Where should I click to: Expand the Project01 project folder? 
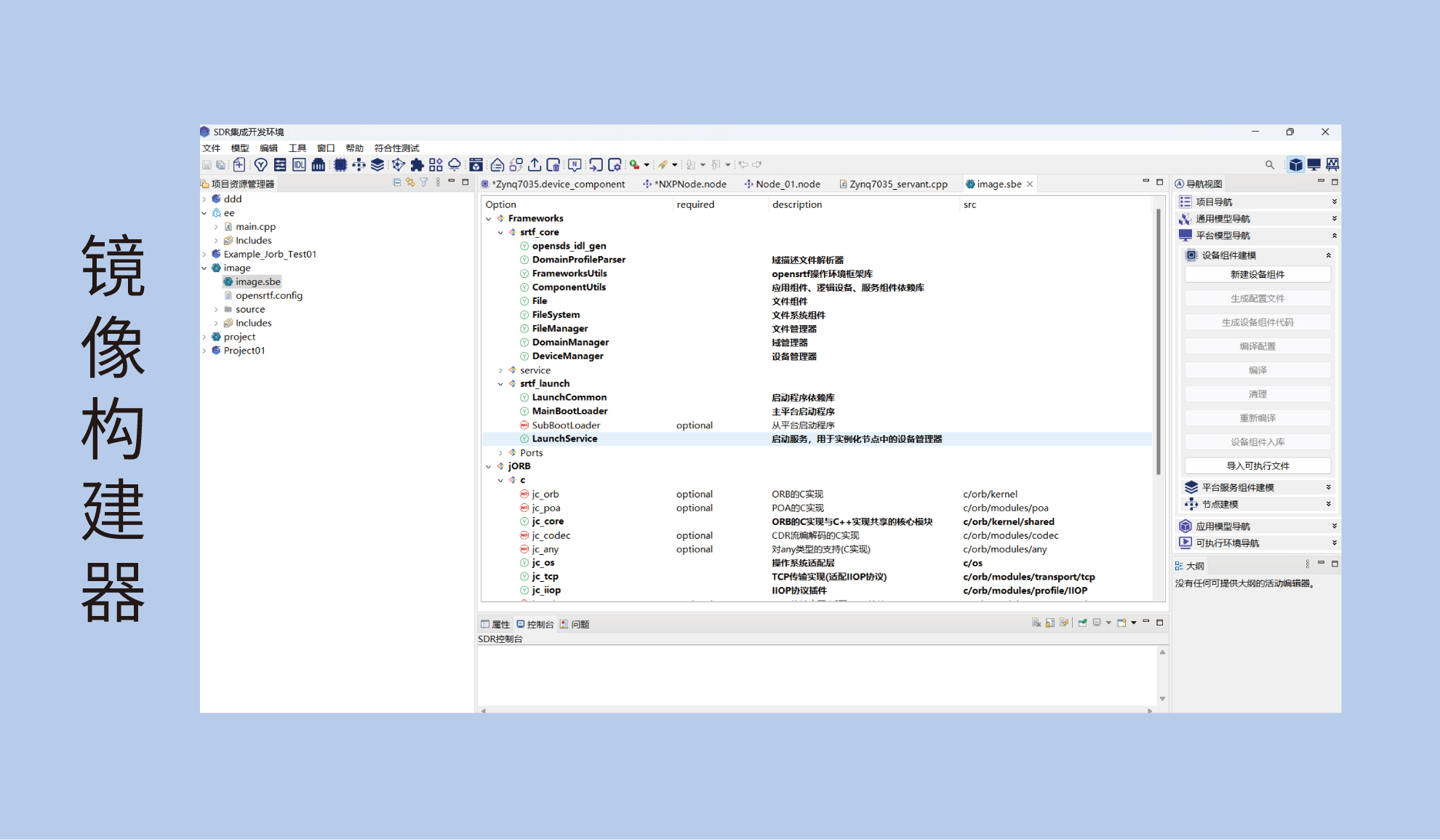point(204,351)
